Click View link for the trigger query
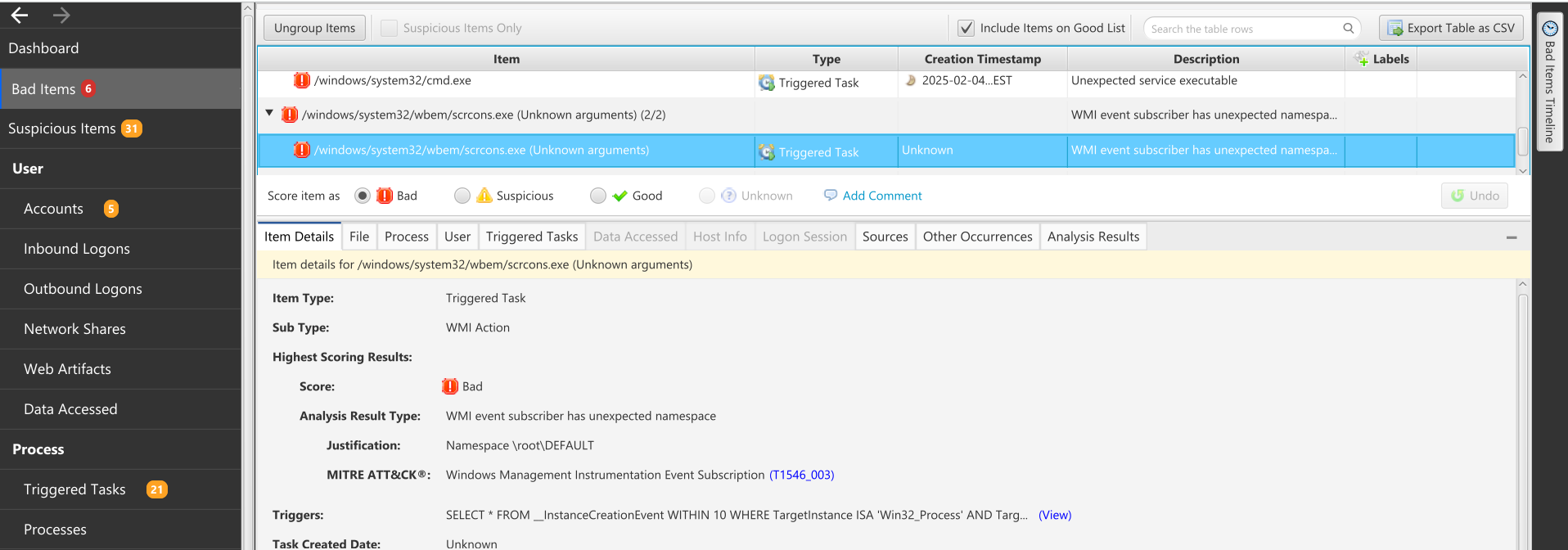This screenshot has height=550, width=1568. coord(1055,515)
